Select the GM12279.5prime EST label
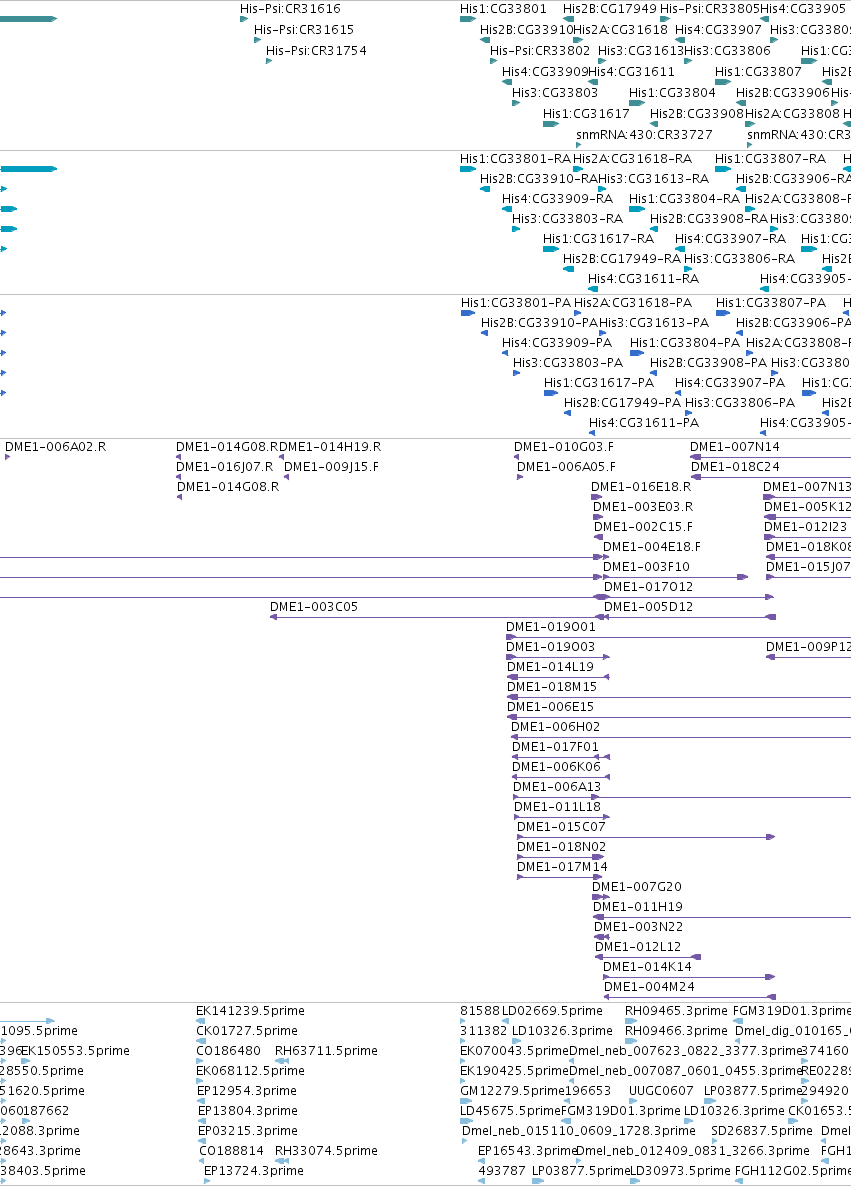Viewport: 851px width, 1186px height. [x=512, y=1091]
